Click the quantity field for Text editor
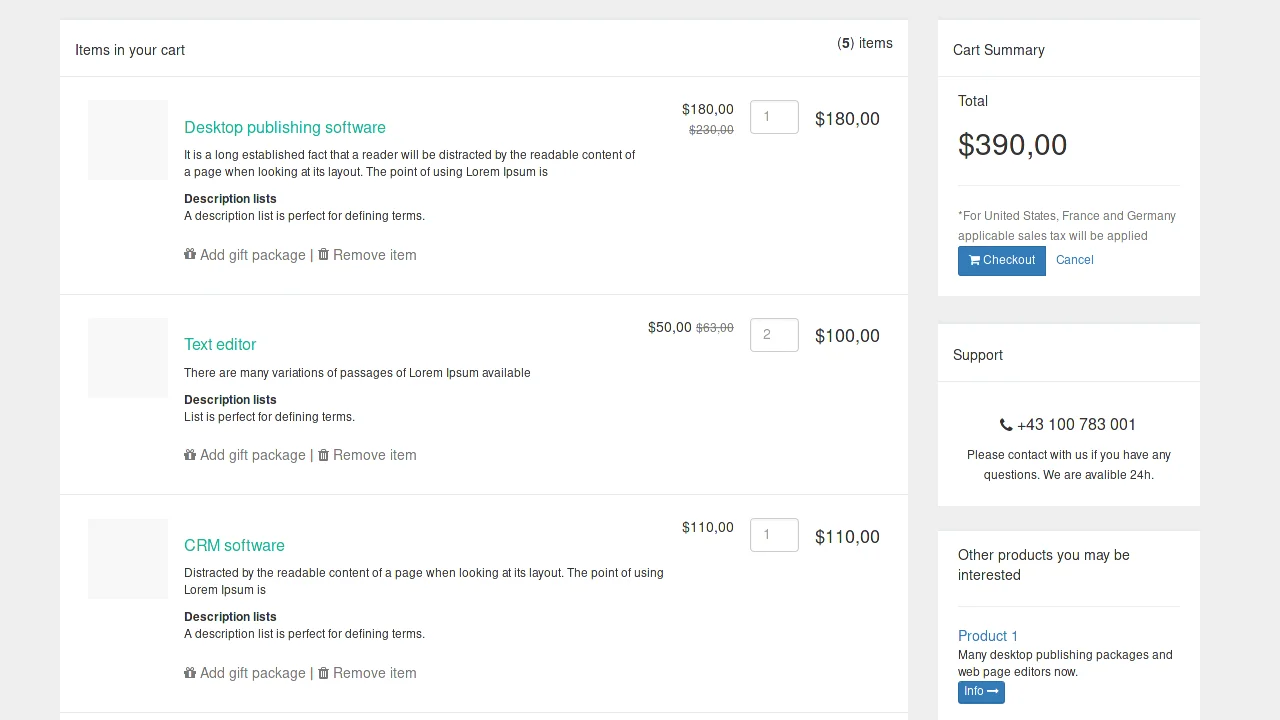The height and width of the screenshot is (720, 1280). click(x=774, y=335)
